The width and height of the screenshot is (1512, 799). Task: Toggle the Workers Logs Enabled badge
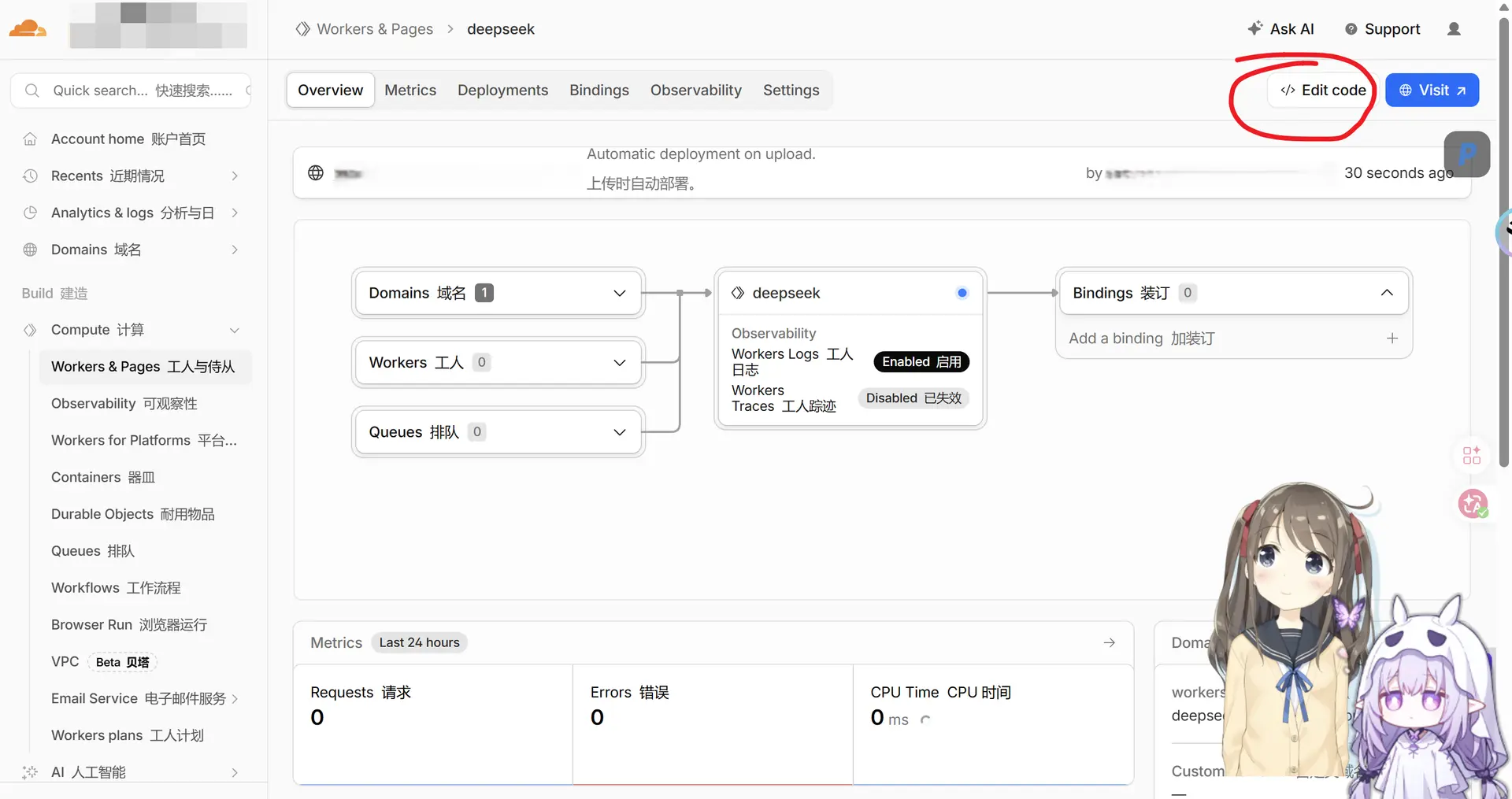[x=921, y=361]
